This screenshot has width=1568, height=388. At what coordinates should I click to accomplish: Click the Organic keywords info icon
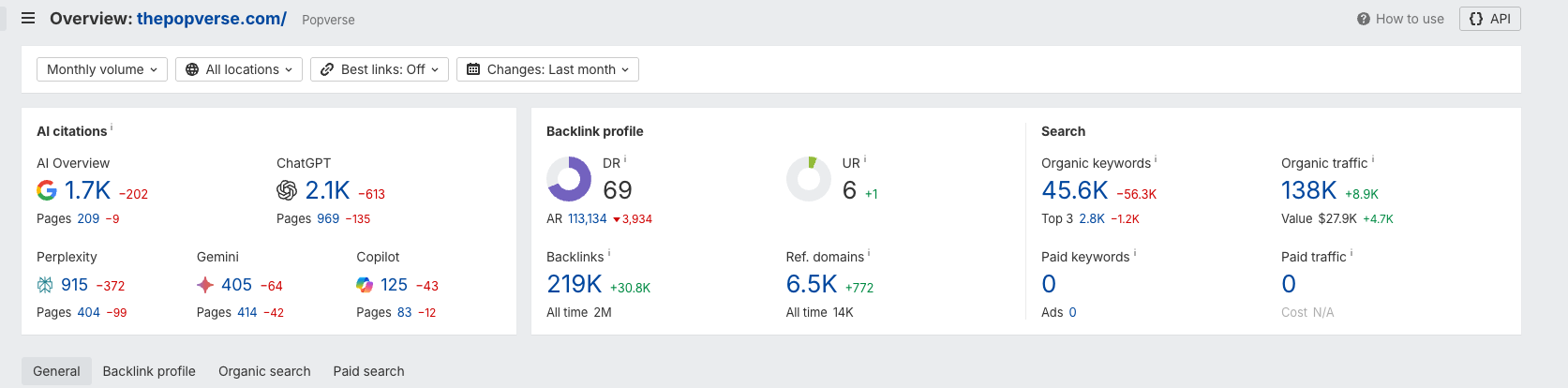(x=1156, y=159)
